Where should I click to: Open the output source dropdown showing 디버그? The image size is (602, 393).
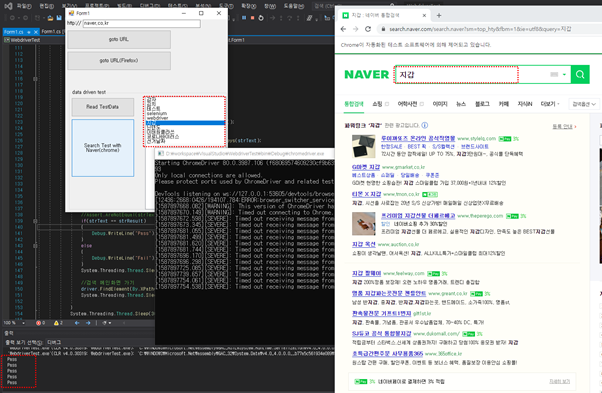(100, 342)
